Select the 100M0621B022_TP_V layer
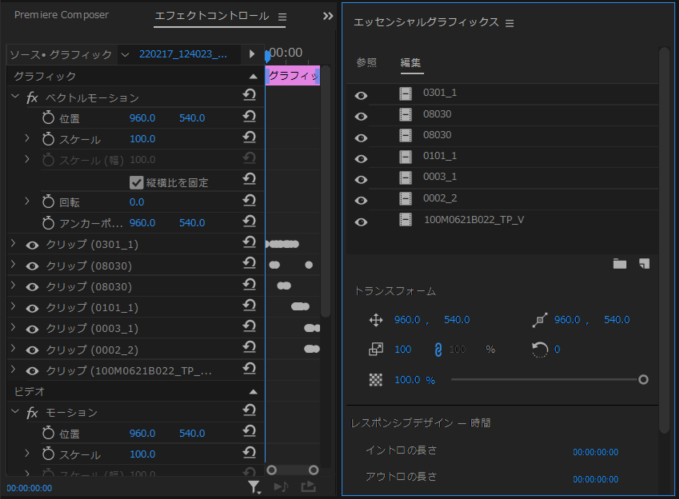 (474, 221)
